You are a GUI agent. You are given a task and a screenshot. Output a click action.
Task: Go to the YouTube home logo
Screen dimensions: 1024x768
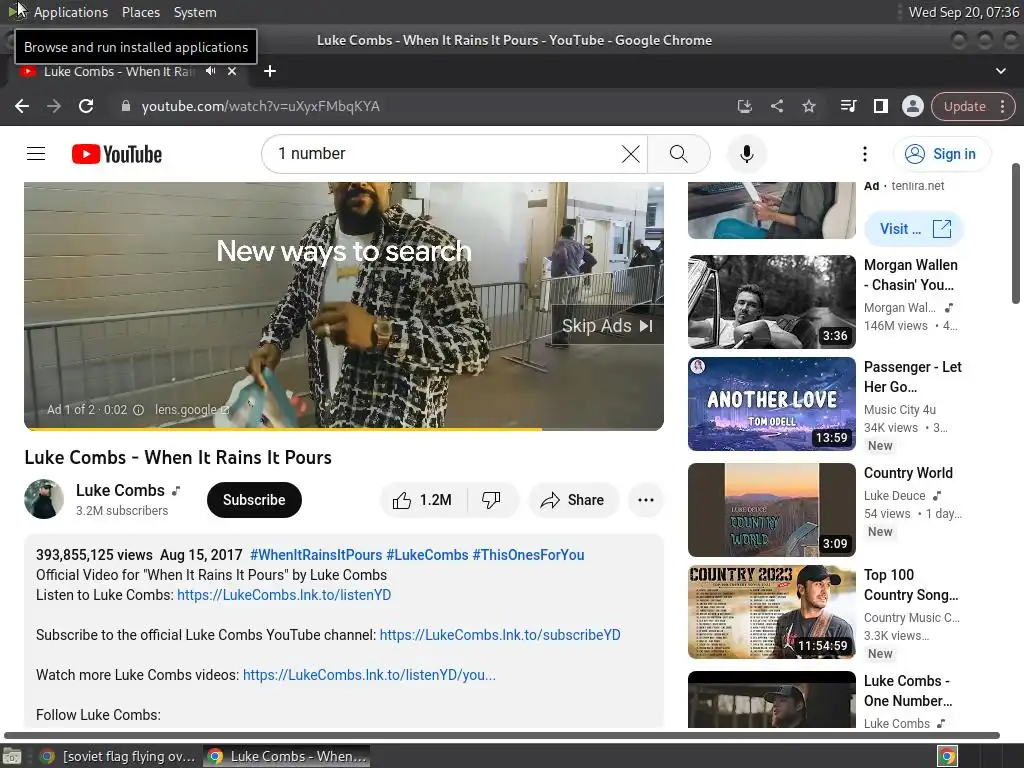pos(117,154)
